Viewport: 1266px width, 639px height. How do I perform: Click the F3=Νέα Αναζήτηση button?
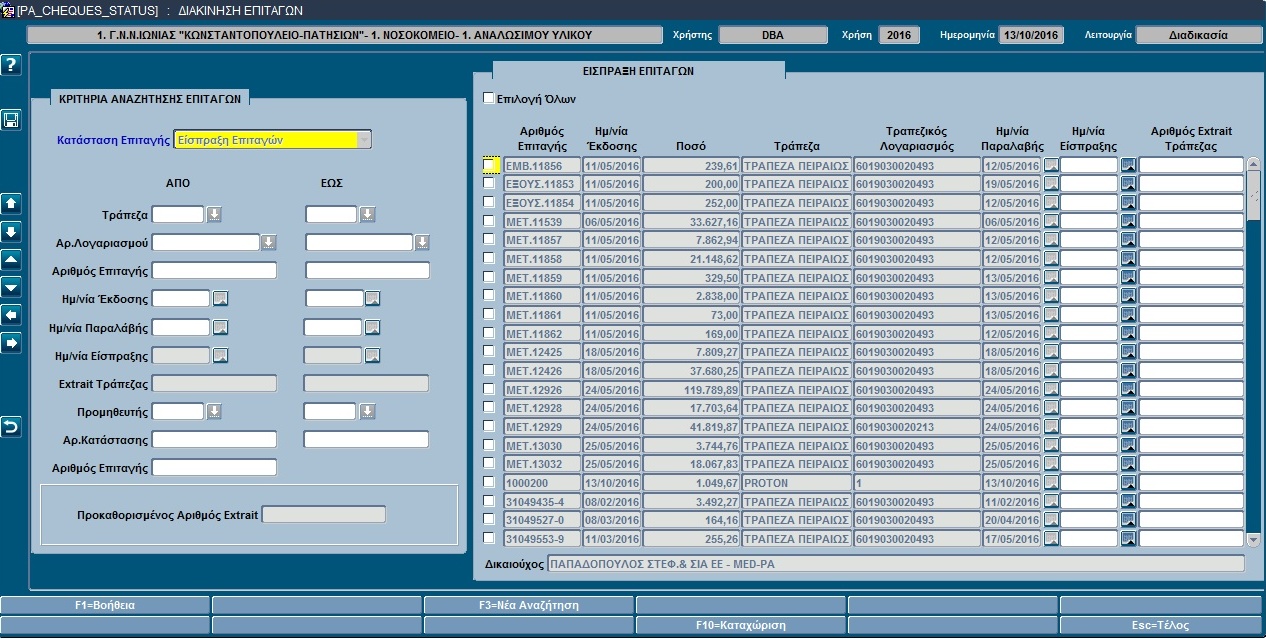click(529, 605)
